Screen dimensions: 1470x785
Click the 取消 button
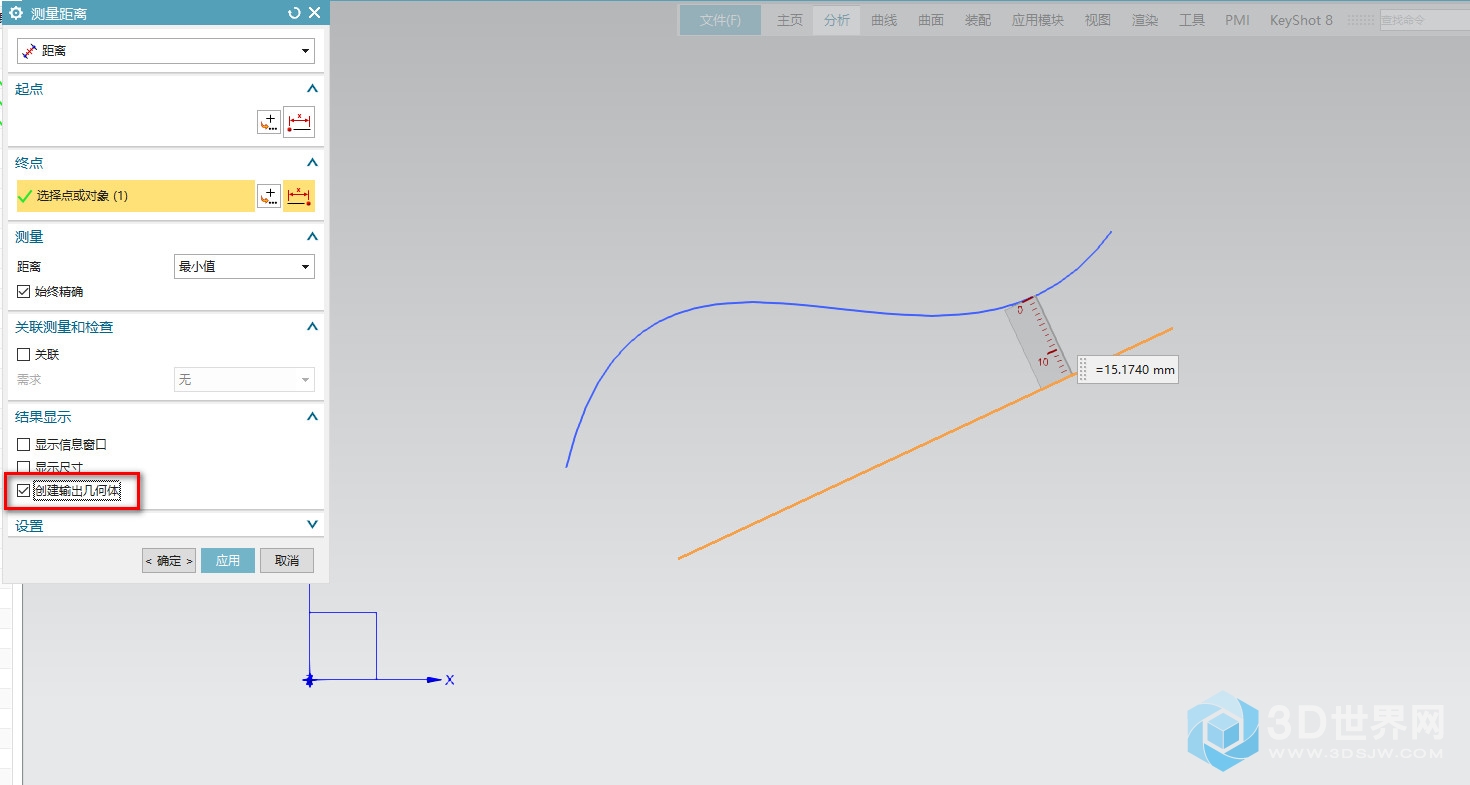[287, 561]
